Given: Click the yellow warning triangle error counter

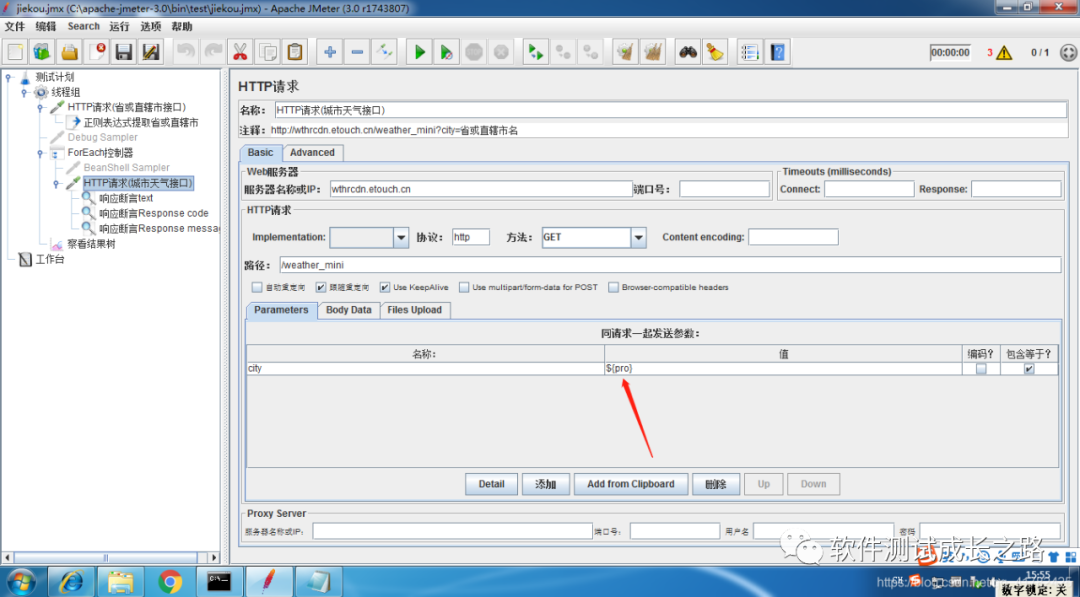Looking at the screenshot, I should click(x=1004, y=52).
